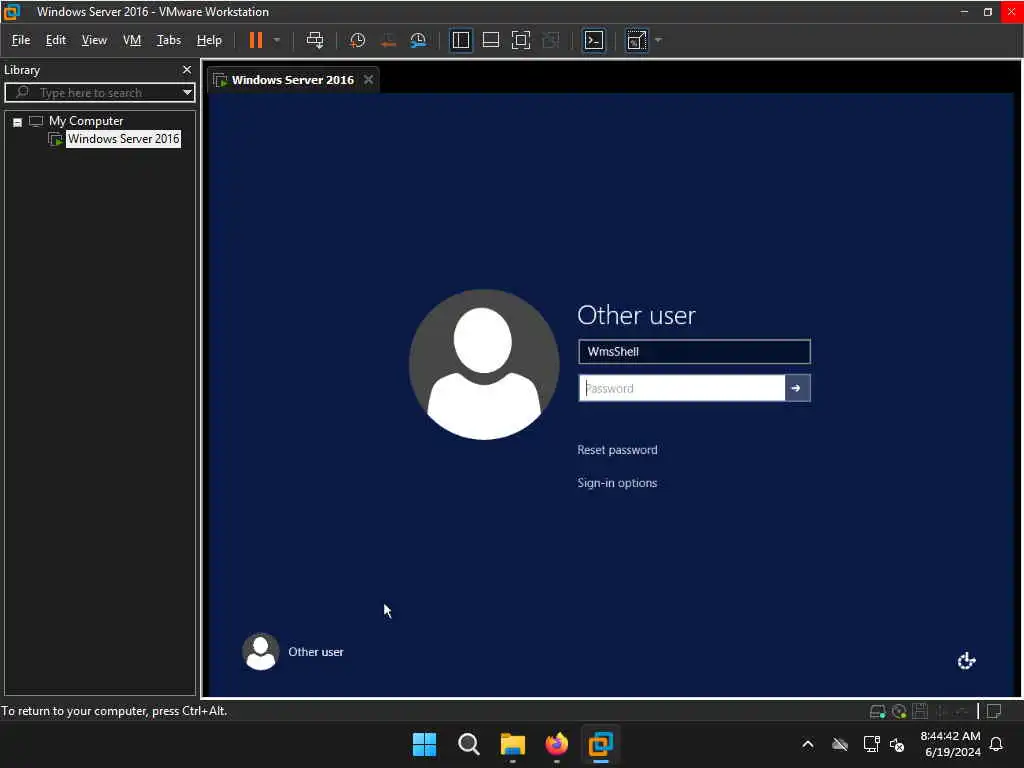Open the File menu
The width and height of the screenshot is (1024, 768).
click(21, 40)
